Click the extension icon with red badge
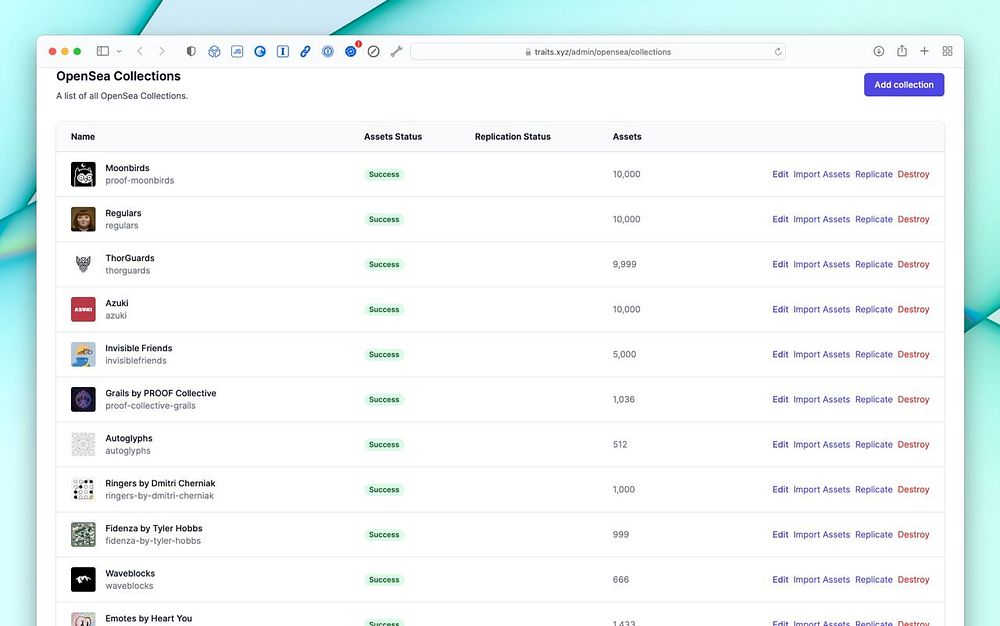The height and width of the screenshot is (626, 1000). pos(351,50)
